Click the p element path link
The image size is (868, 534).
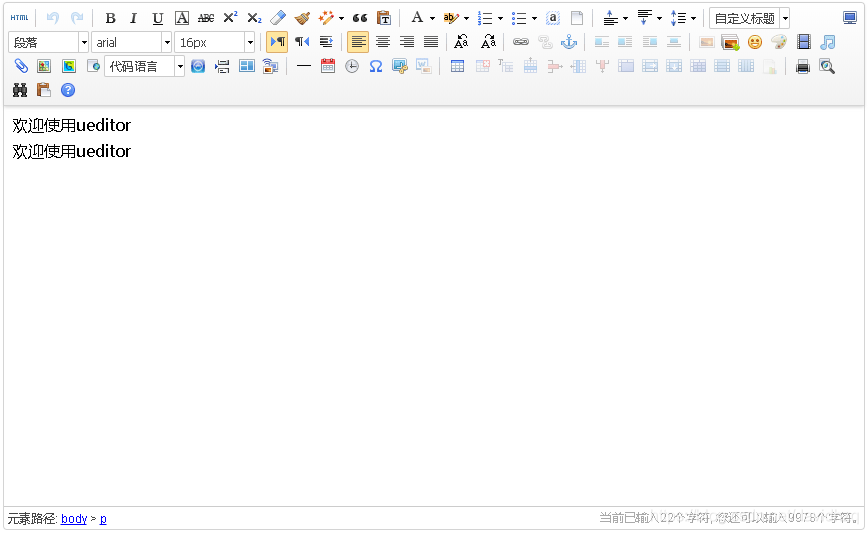pos(103,519)
